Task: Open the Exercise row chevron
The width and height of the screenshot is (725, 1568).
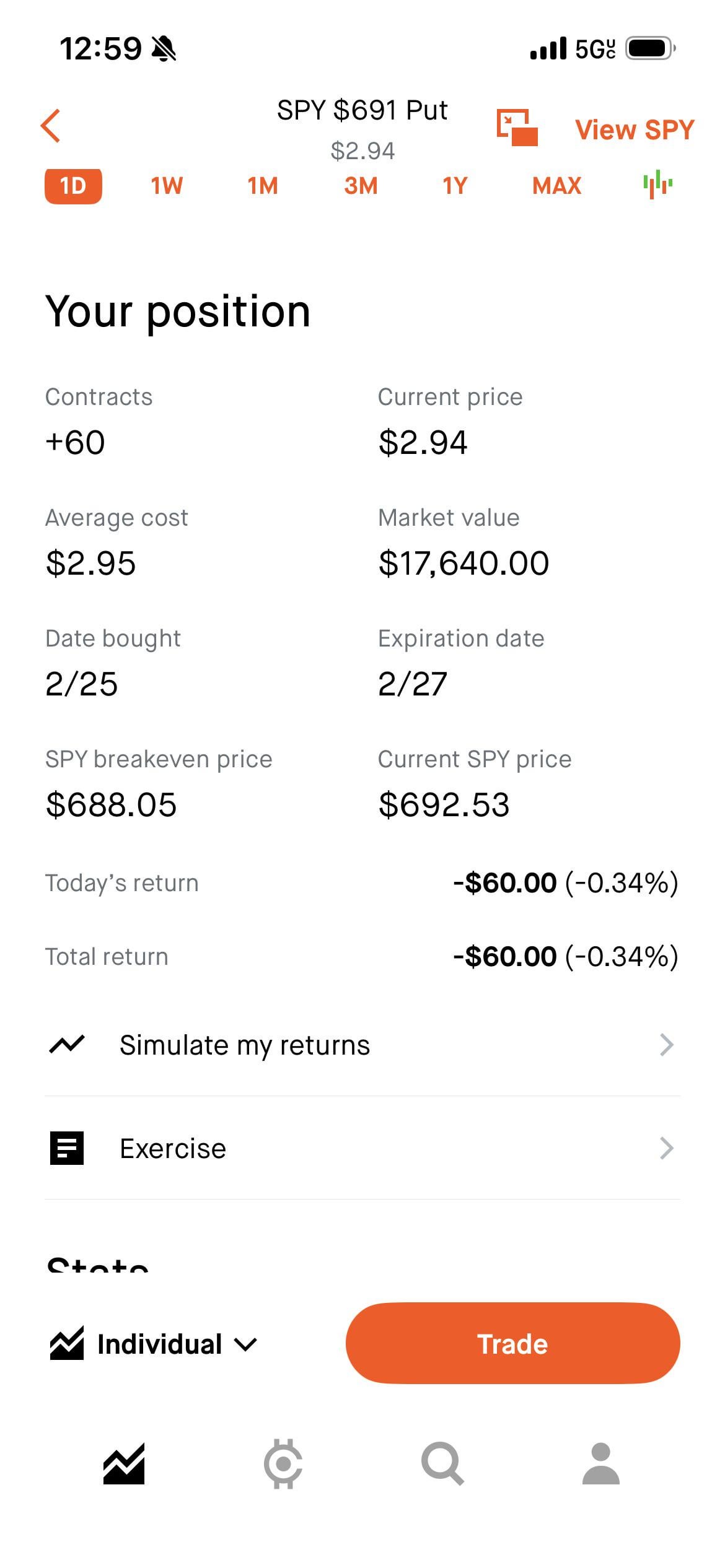Action: (666, 1148)
